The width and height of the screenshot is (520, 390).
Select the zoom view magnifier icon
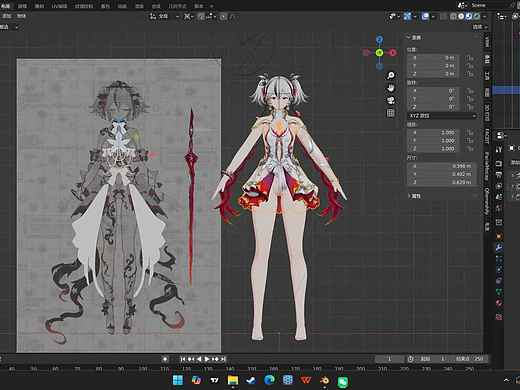coord(391,76)
